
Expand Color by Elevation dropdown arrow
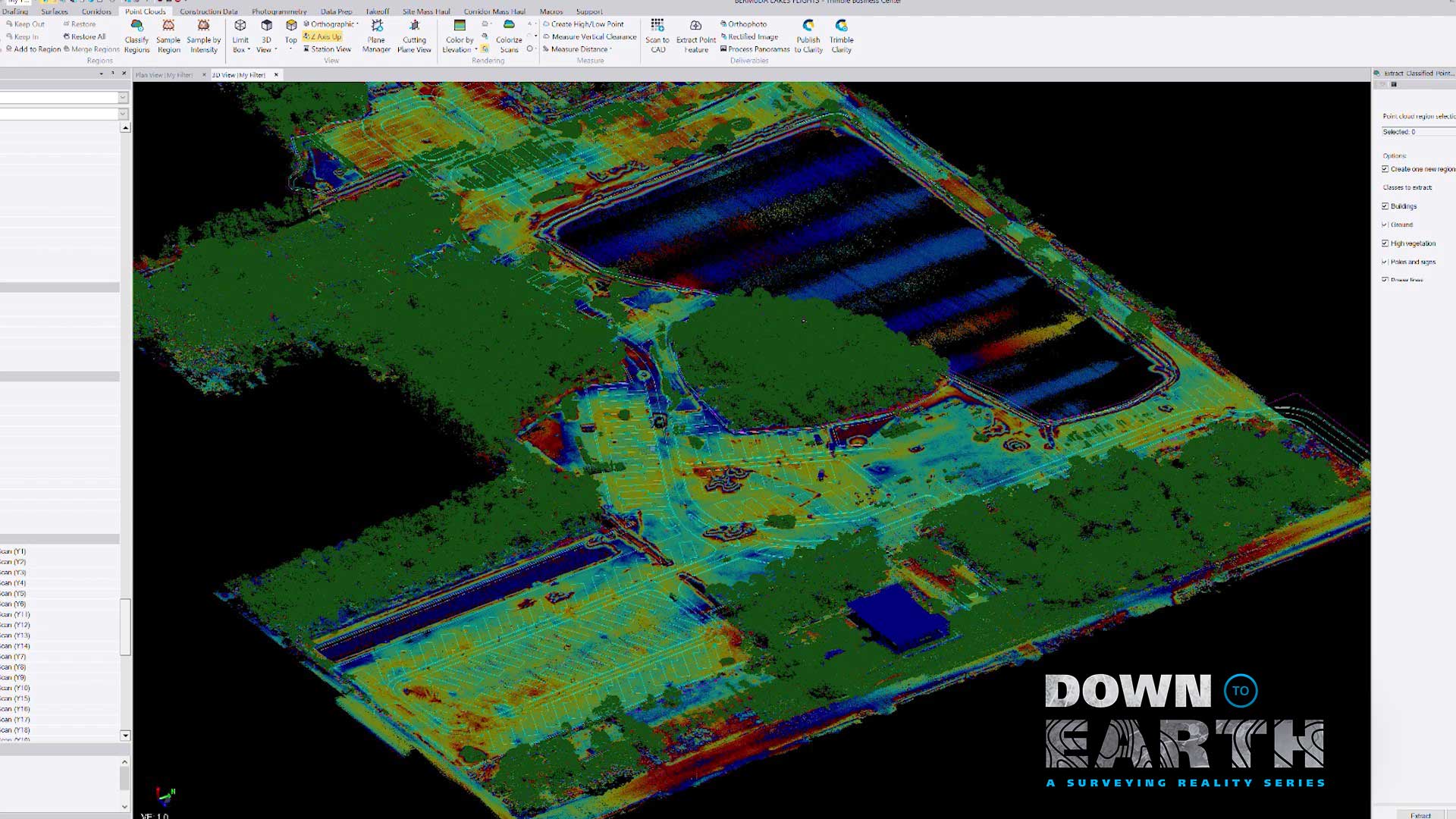[475, 50]
